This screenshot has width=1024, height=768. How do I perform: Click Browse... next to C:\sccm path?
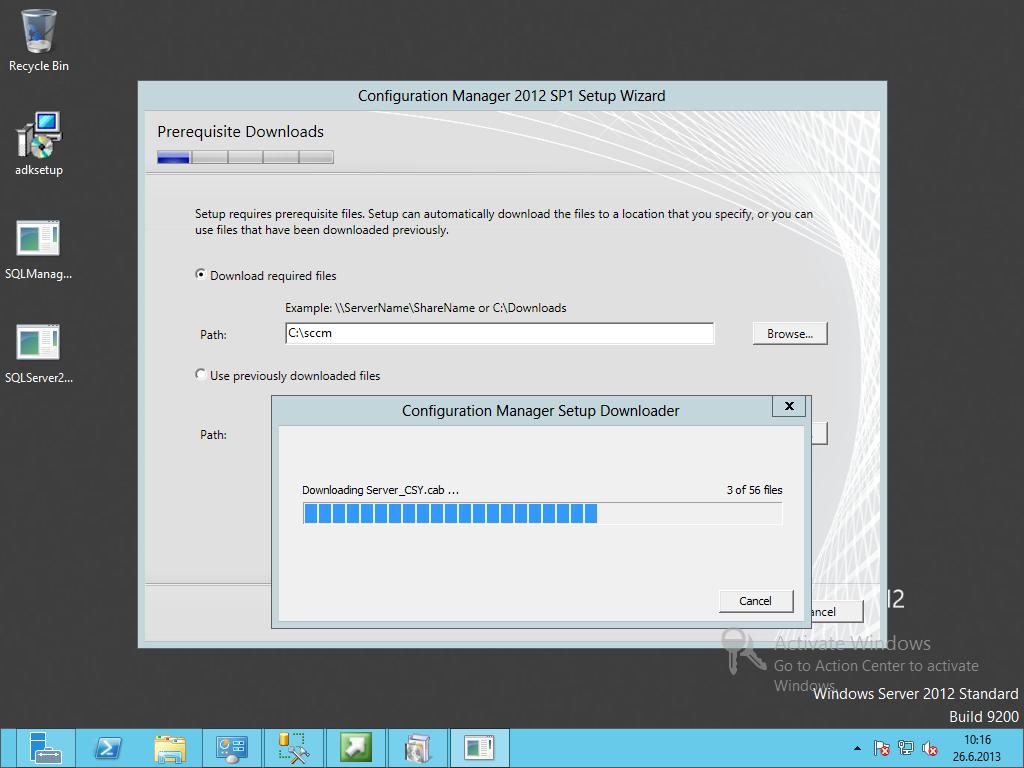coord(790,333)
